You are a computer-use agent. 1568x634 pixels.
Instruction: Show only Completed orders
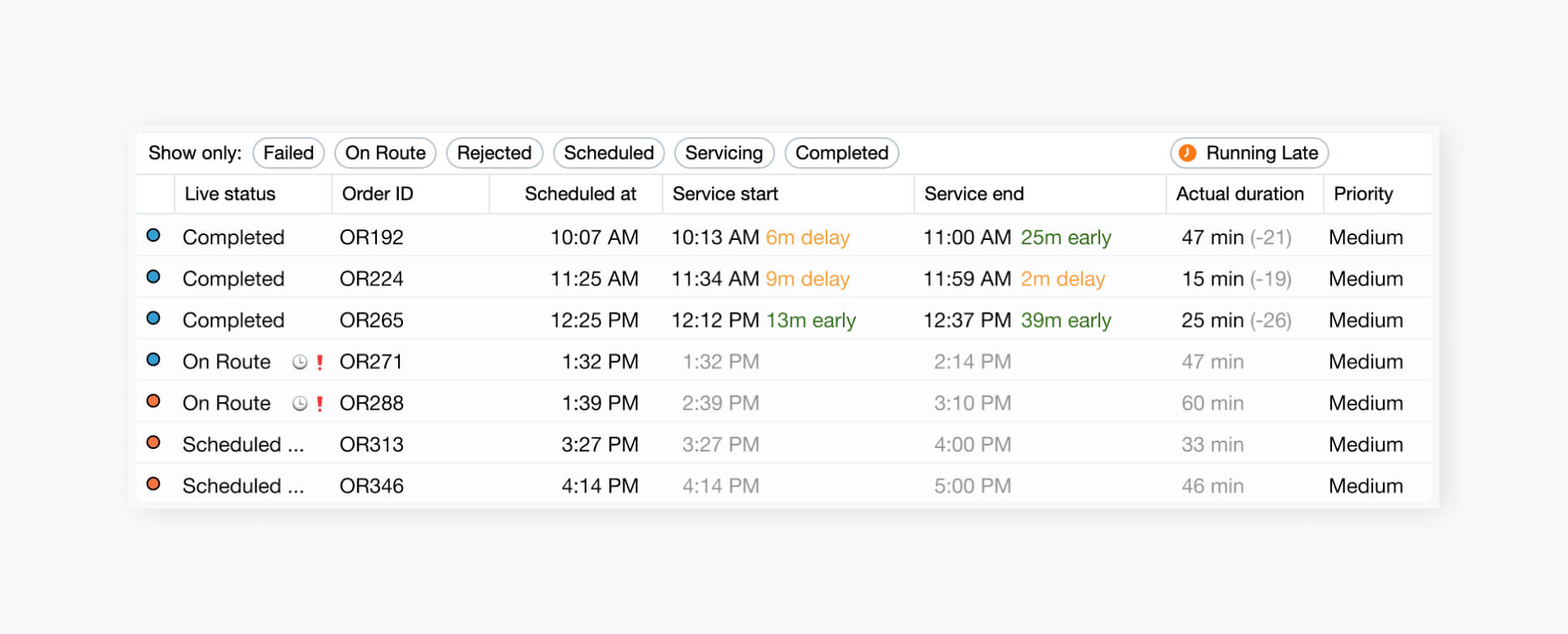[x=841, y=153]
